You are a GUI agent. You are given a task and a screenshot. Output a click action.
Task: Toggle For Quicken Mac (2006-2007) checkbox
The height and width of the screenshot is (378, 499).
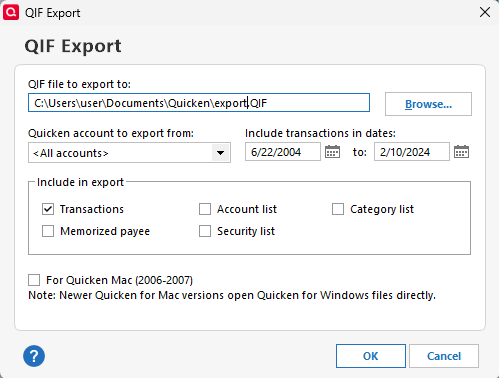34,280
